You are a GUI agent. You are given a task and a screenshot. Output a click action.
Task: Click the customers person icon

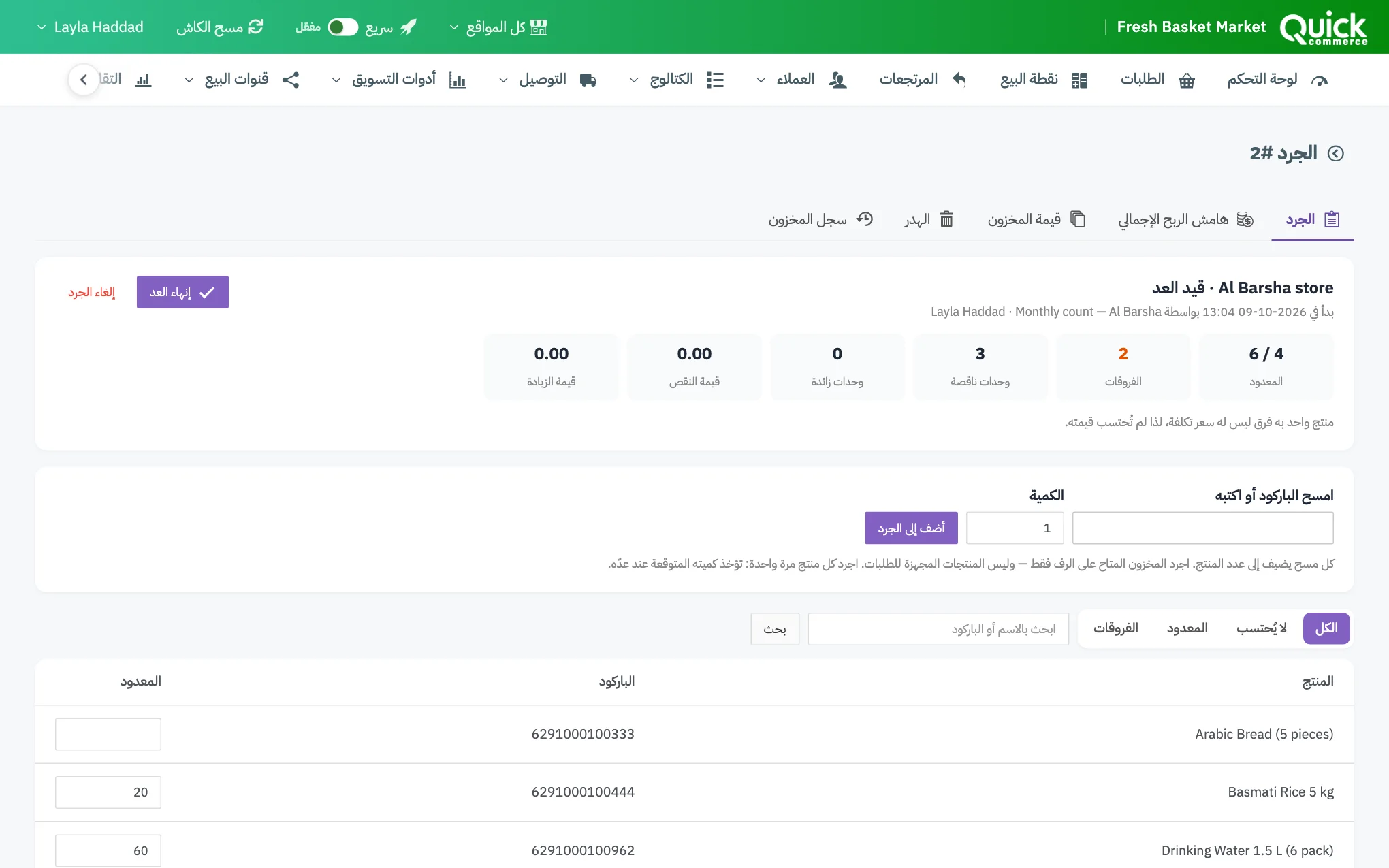pos(837,80)
